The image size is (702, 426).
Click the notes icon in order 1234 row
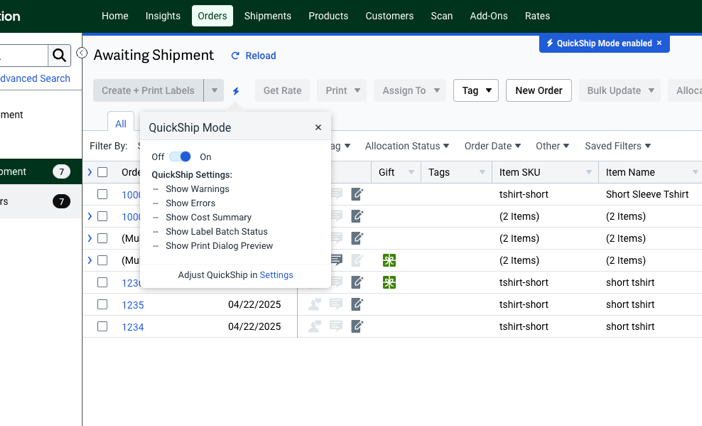(x=336, y=326)
